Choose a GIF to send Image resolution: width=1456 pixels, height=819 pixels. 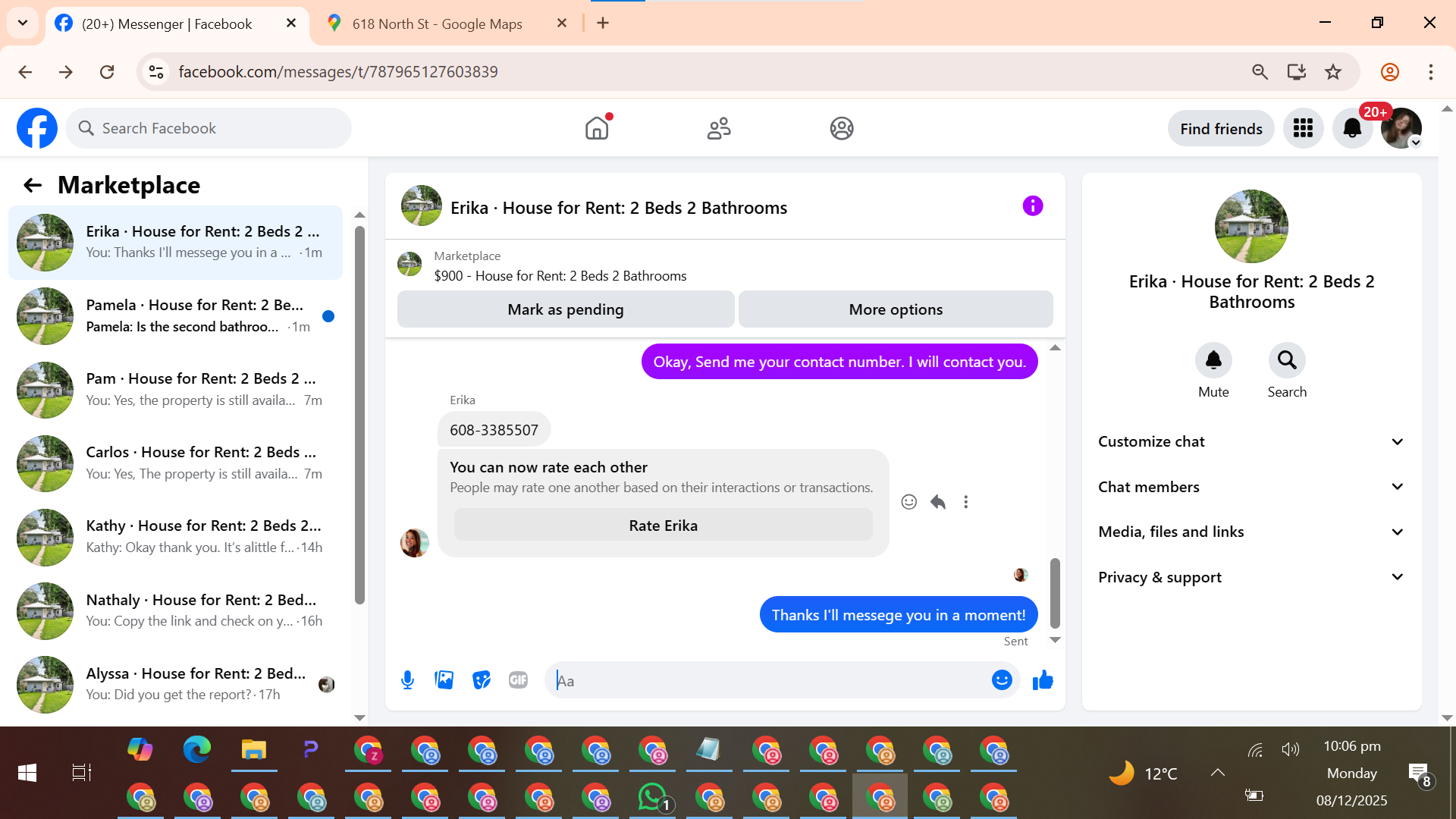pyautogui.click(x=519, y=680)
